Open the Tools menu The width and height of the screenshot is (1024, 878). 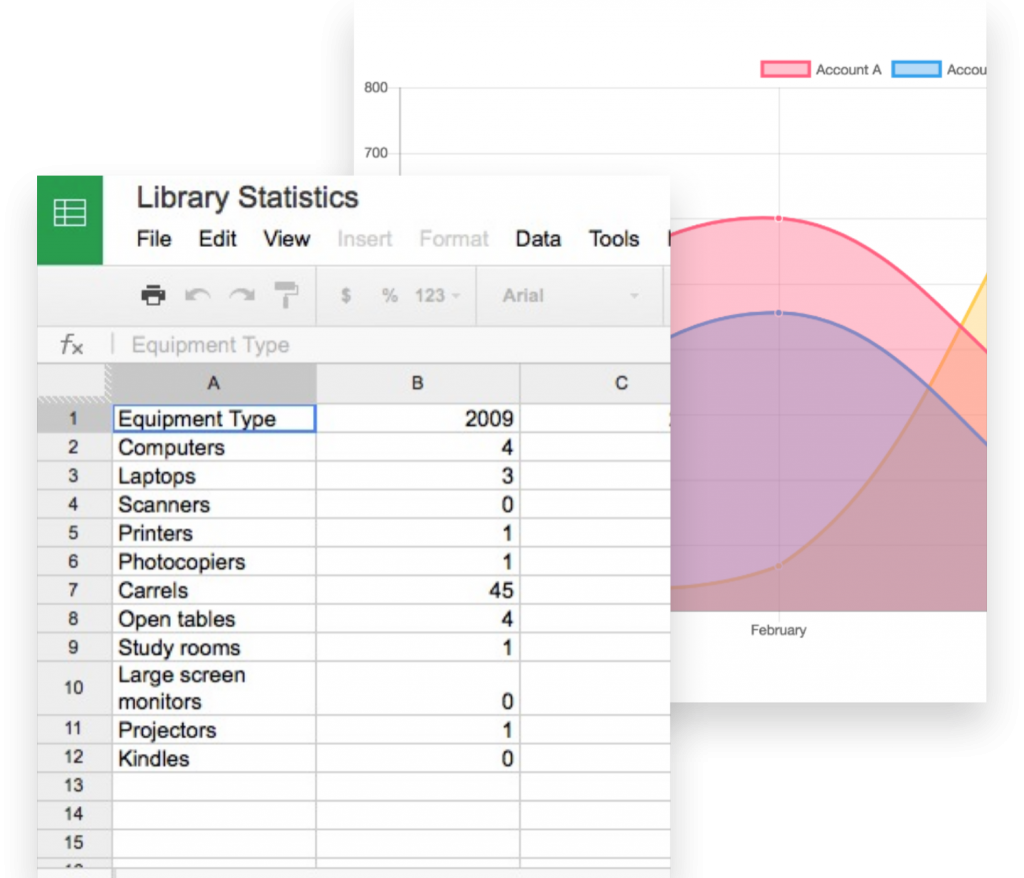coord(614,239)
